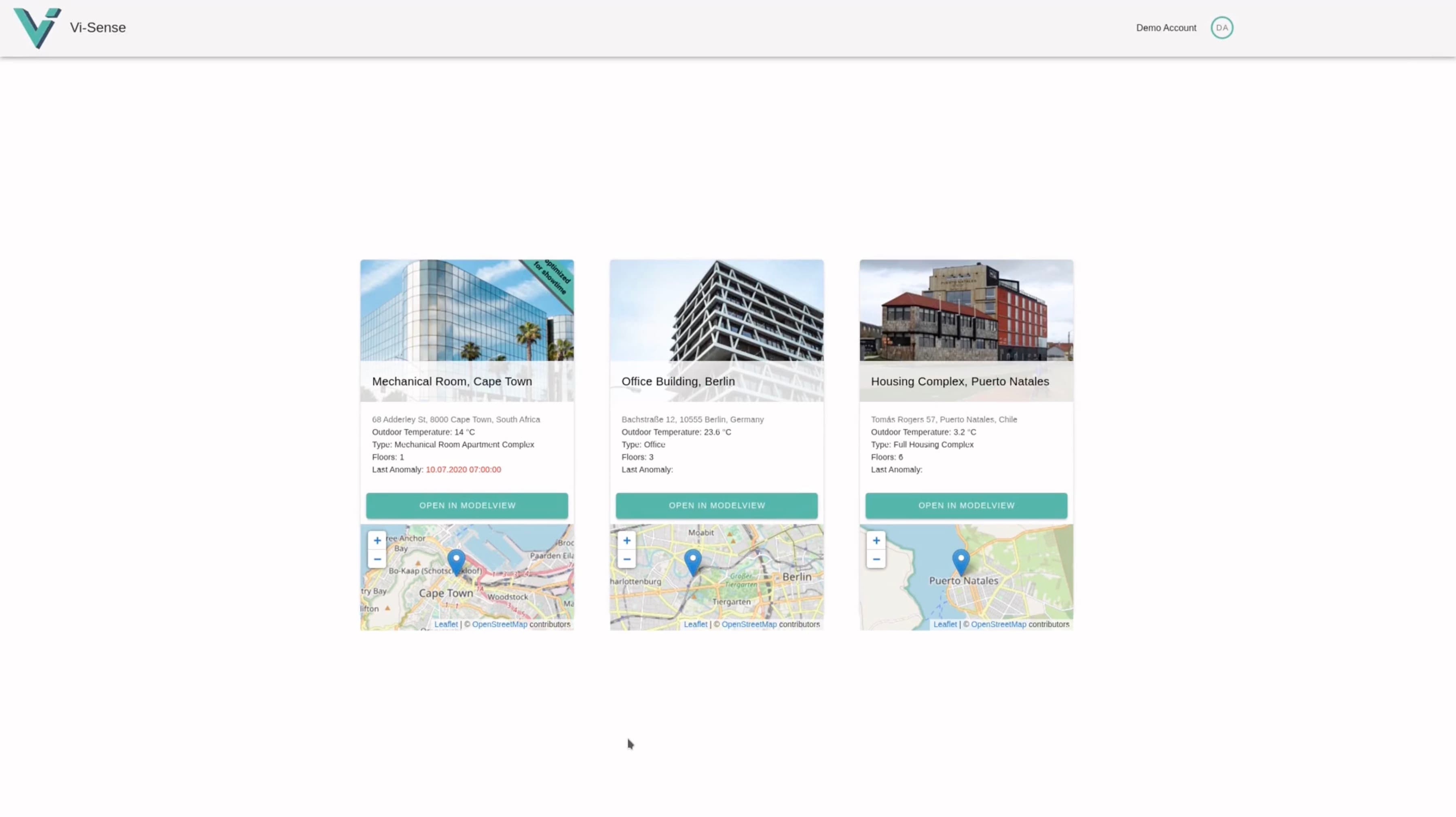Click the Puerto Natales map marker pin
The height and width of the screenshot is (817, 1456).
tap(960, 560)
